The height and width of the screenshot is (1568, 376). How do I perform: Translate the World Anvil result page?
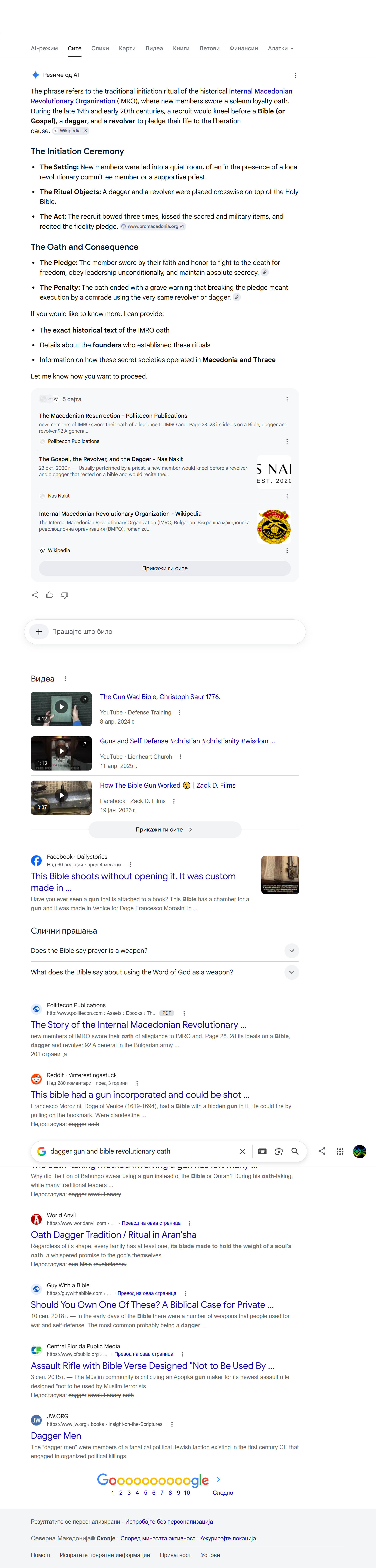151,1224
